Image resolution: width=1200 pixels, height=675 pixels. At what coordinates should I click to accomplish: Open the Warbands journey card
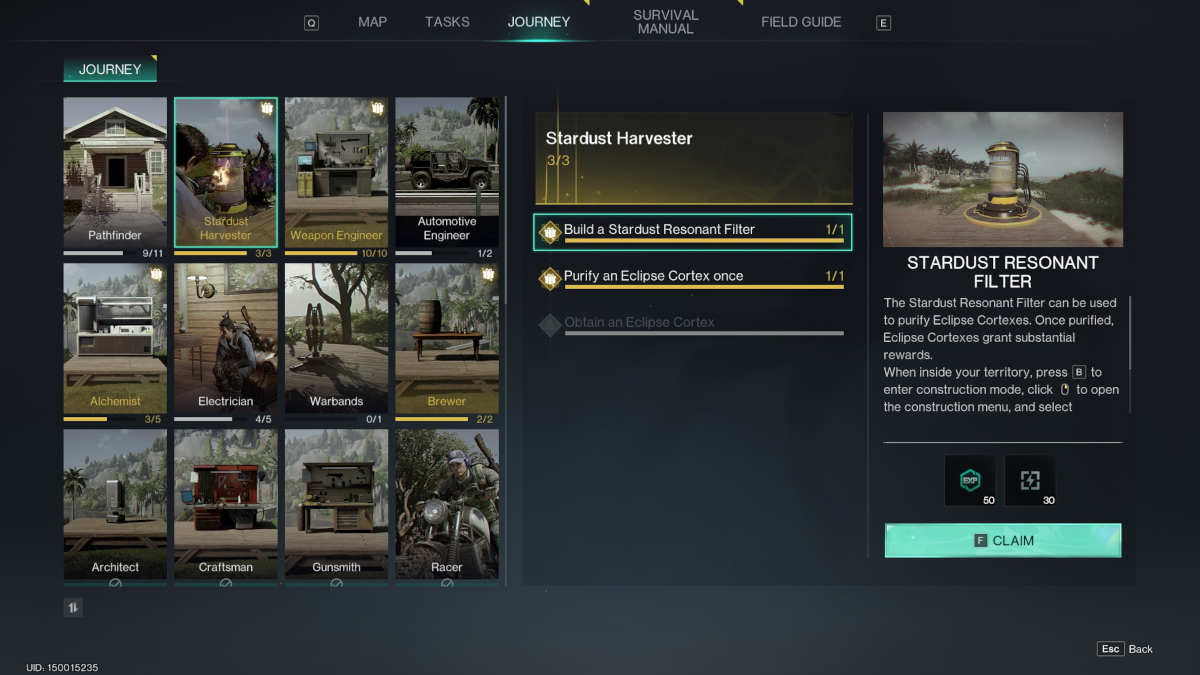336,338
